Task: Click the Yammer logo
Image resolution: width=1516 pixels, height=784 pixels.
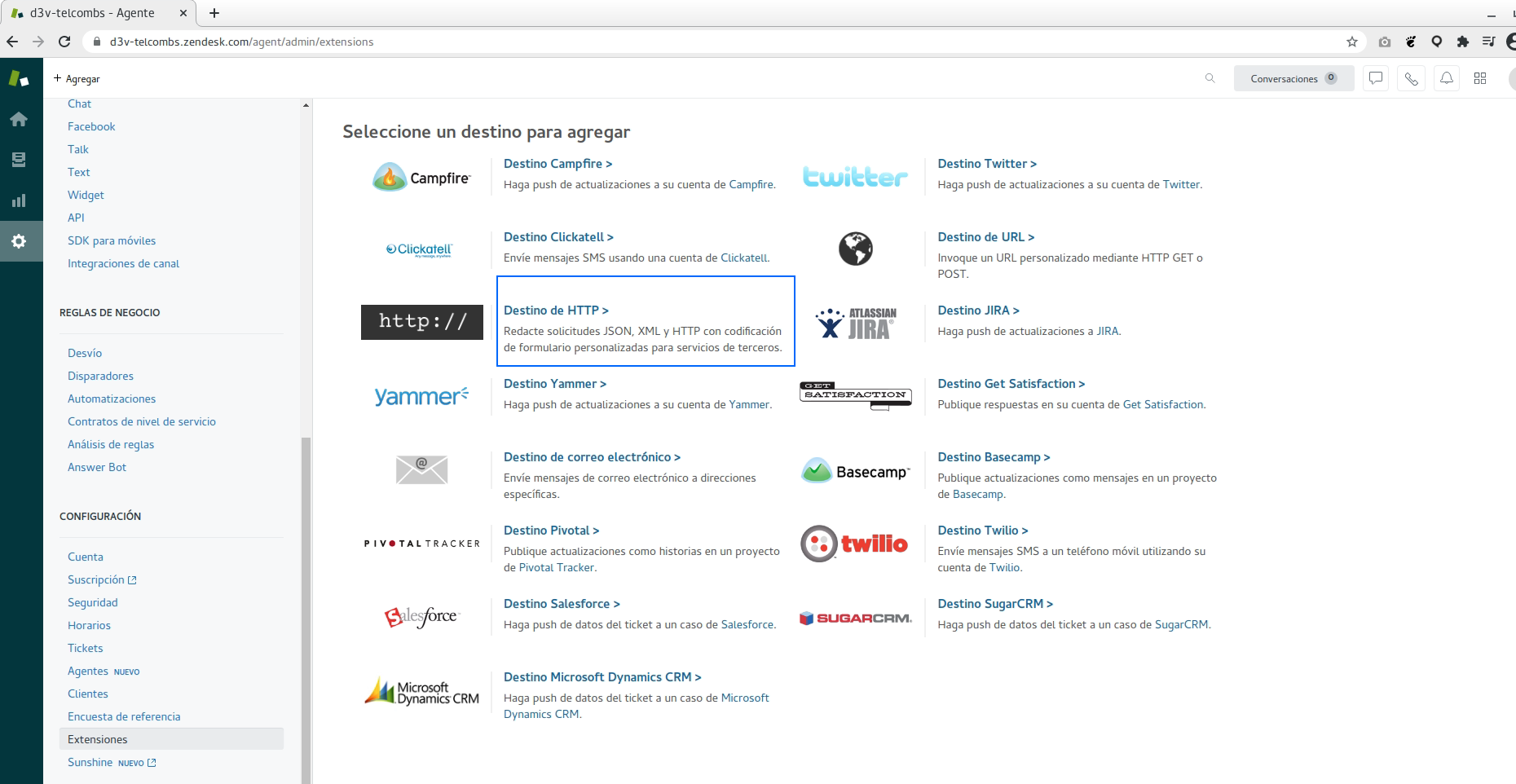Action: point(421,396)
